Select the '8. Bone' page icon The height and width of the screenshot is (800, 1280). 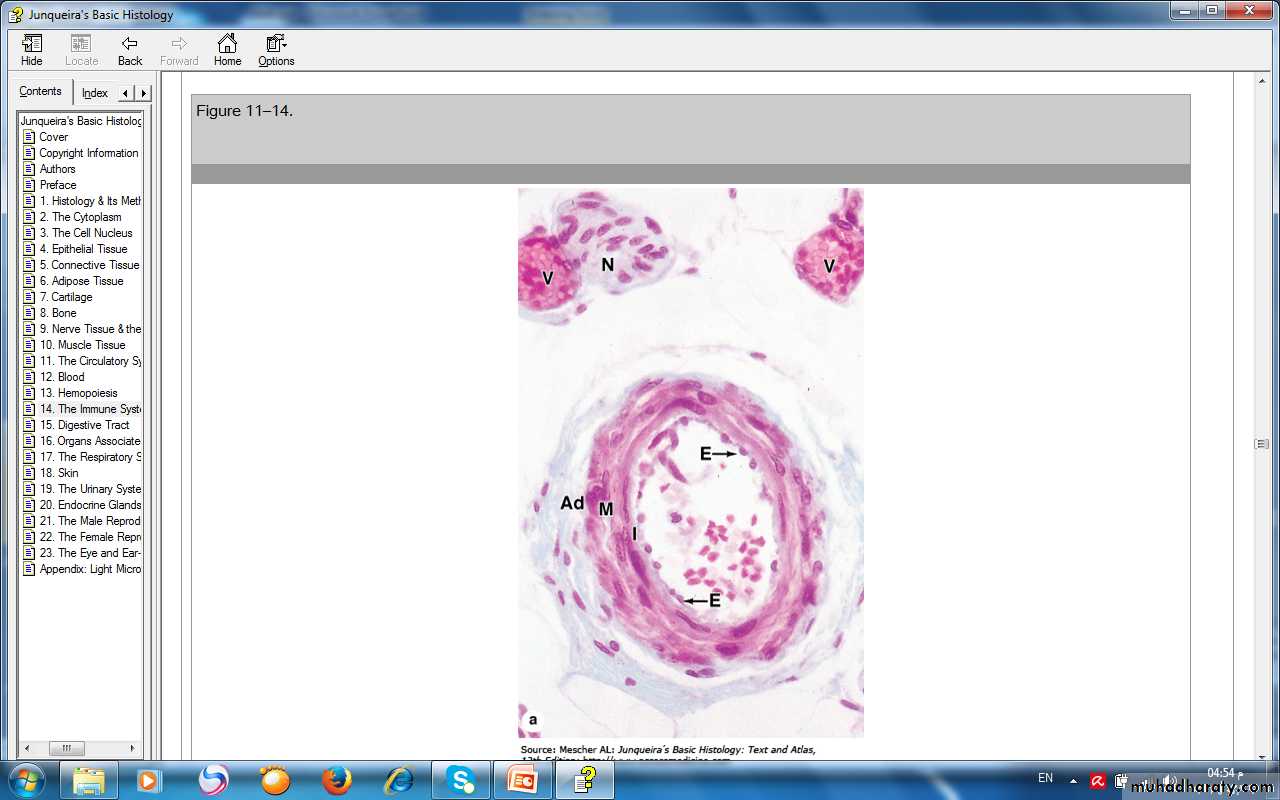click(x=29, y=313)
